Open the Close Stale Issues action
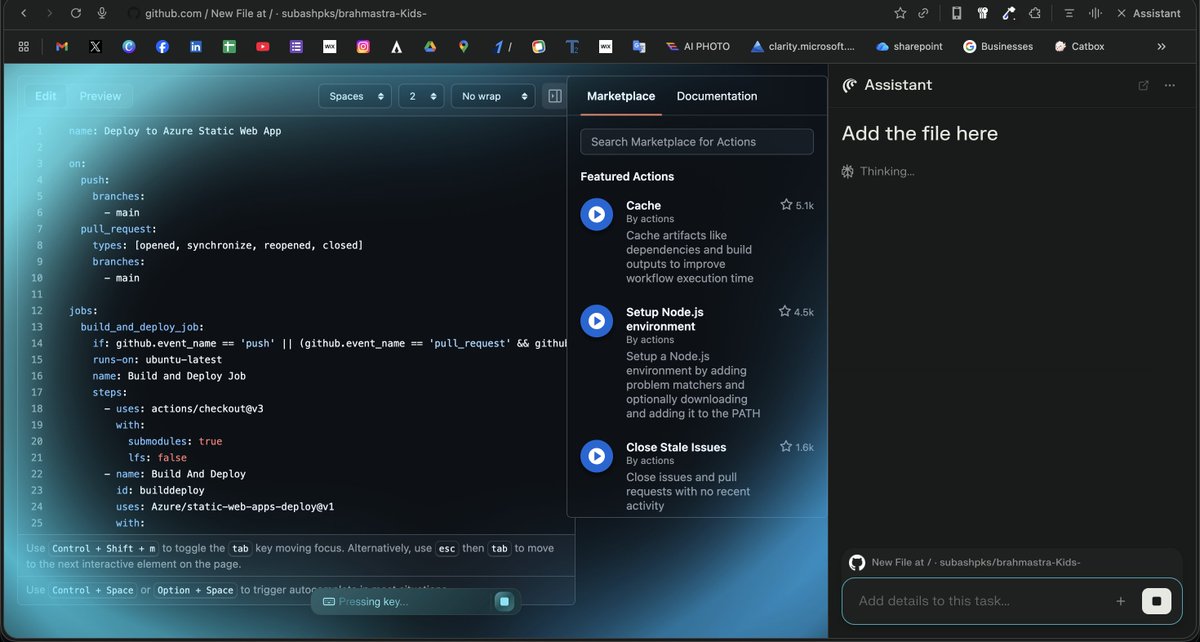This screenshot has width=1200, height=642. point(676,447)
